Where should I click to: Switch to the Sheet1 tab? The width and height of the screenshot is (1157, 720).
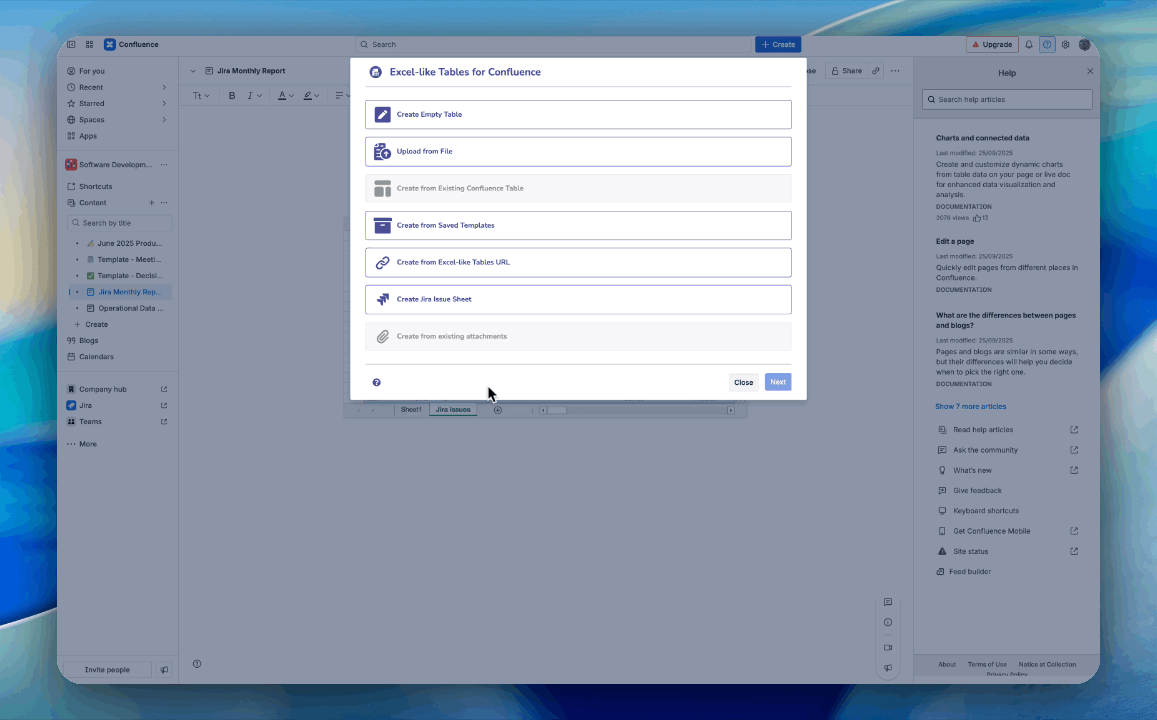click(411, 410)
